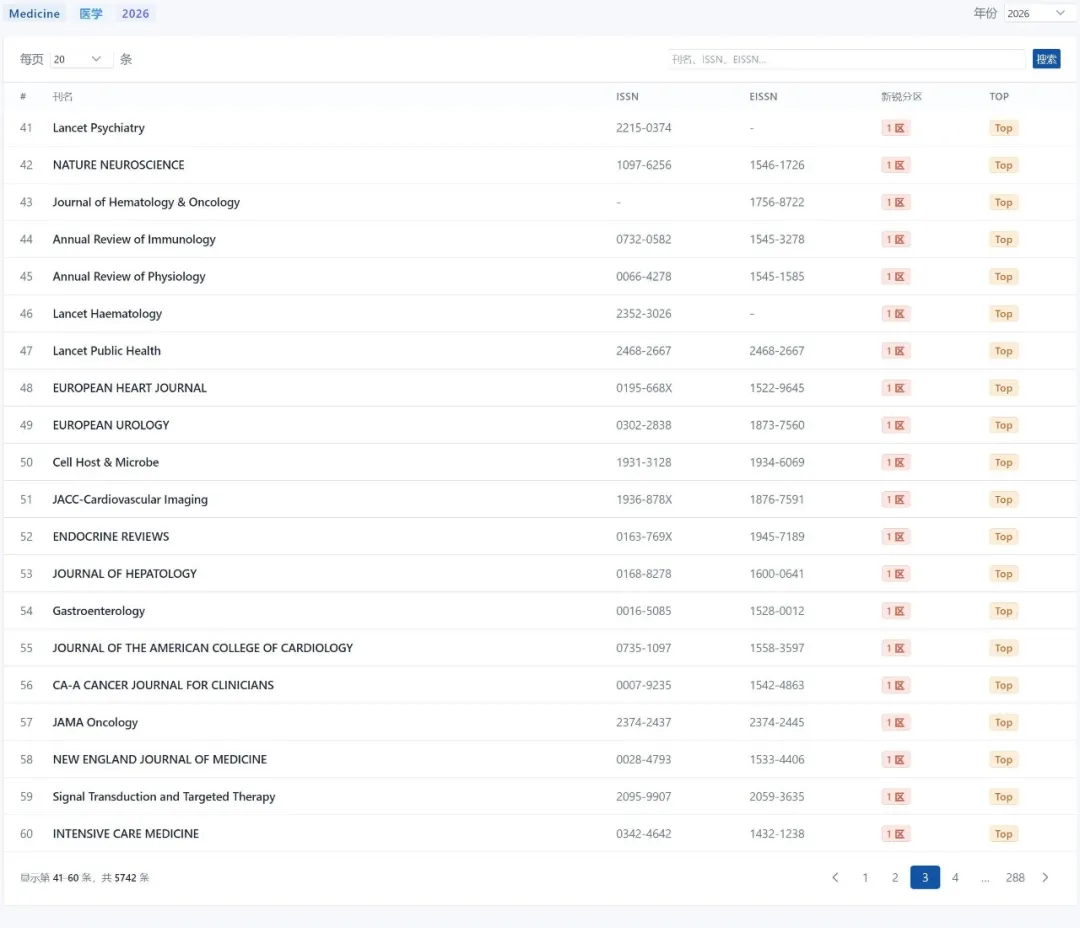Focus the journal name/ISSN search field
This screenshot has width=1080, height=928.
coord(846,59)
